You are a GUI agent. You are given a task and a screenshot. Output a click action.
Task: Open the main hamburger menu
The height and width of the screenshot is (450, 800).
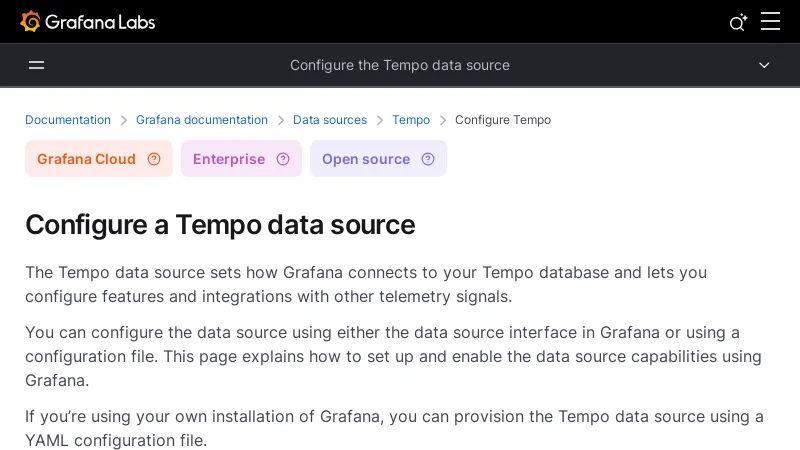[770, 21]
